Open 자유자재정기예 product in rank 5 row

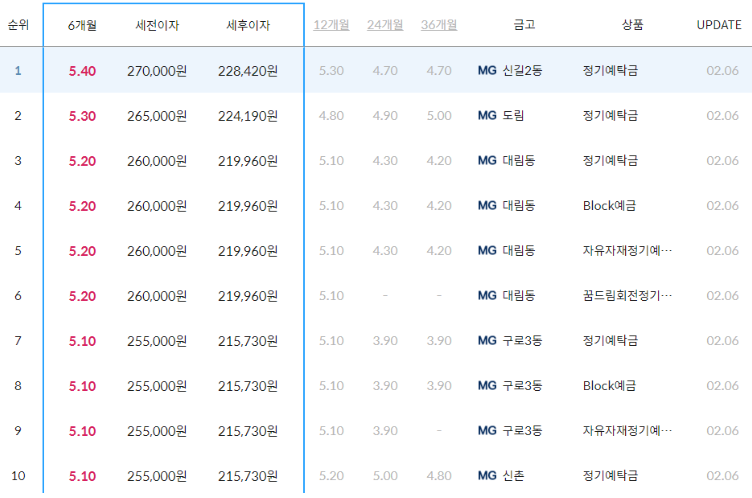(x=627, y=250)
